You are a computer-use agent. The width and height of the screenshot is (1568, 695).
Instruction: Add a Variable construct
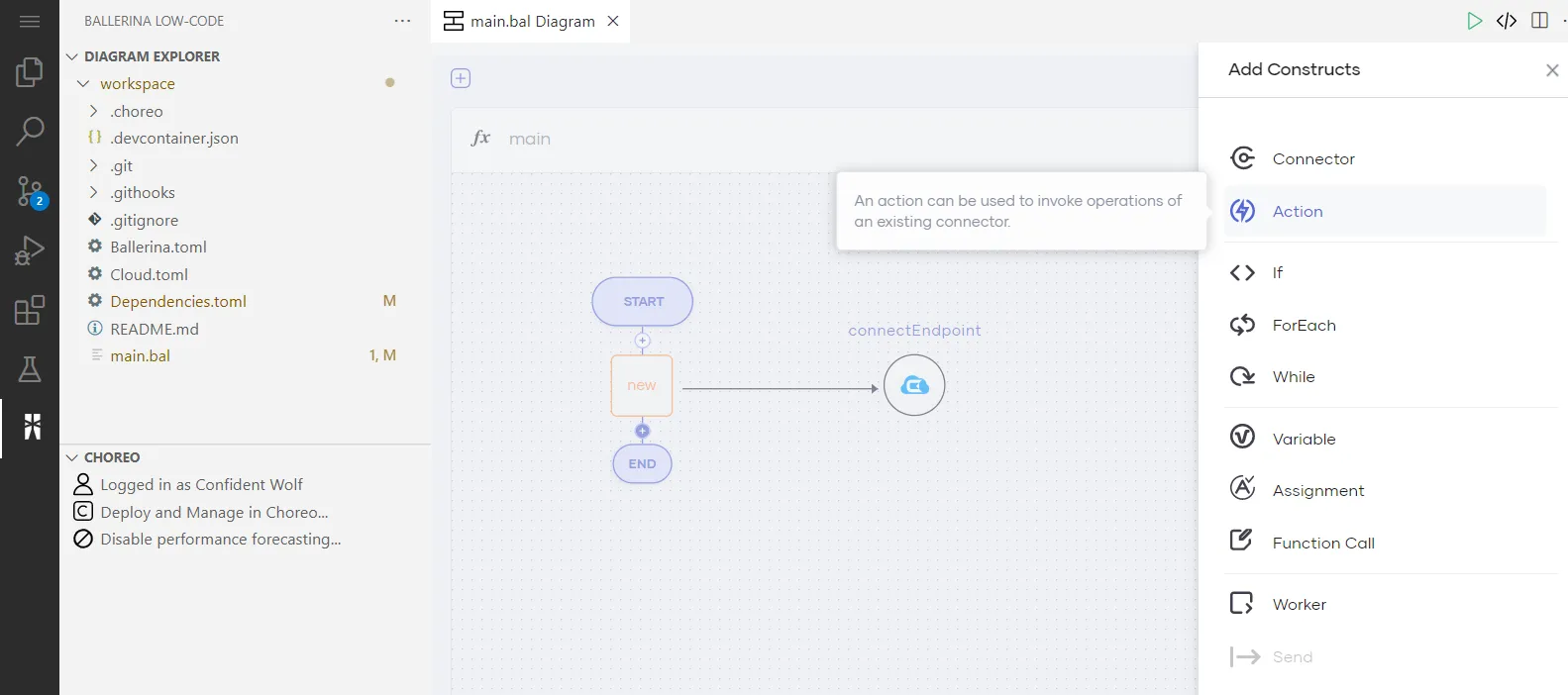click(x=1304, y=439)
